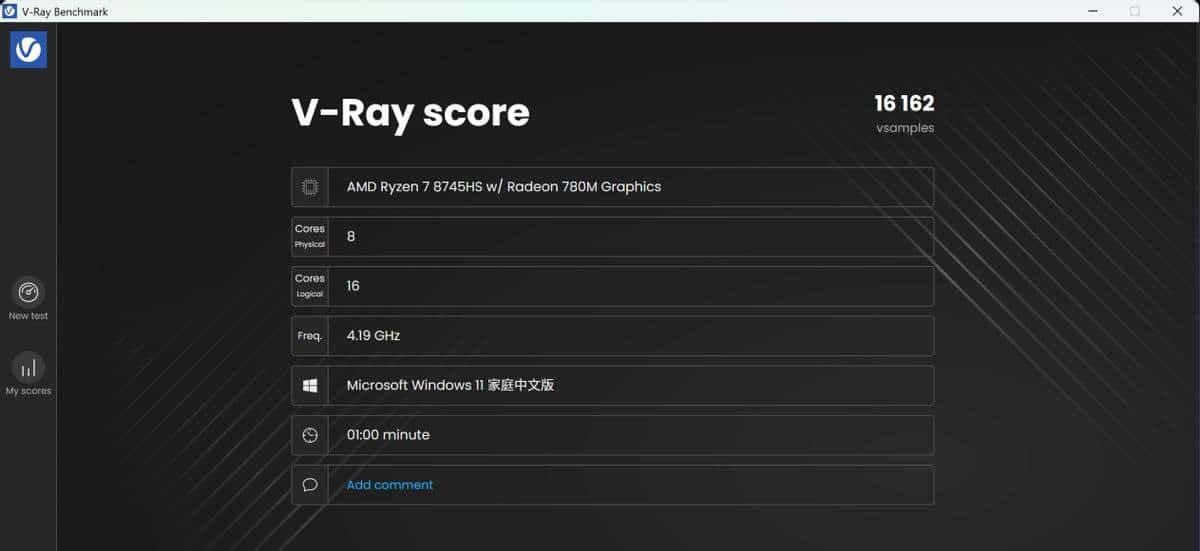The image size is (1200, 551).
Task: Select the 4.19 GHz frequency value
Action: [x=373, y=336]
